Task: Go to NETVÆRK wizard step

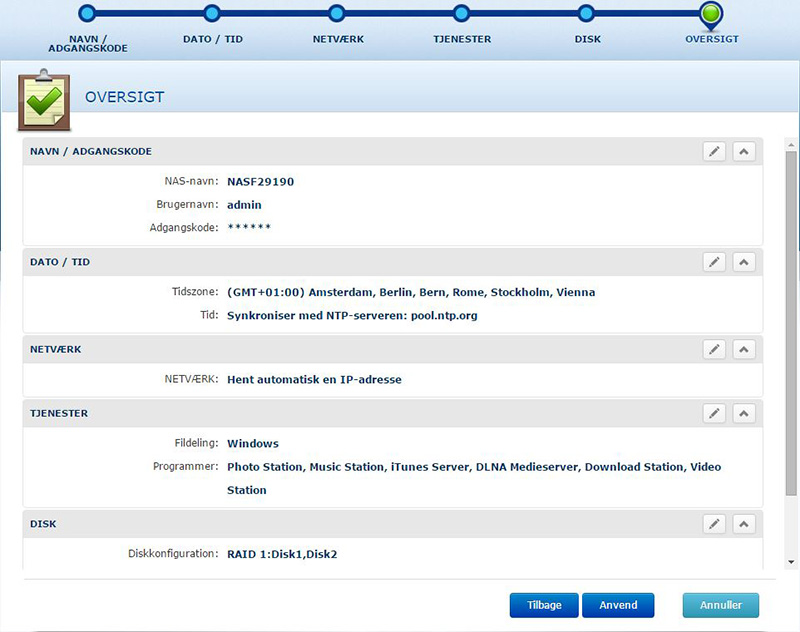Action: 337,13
